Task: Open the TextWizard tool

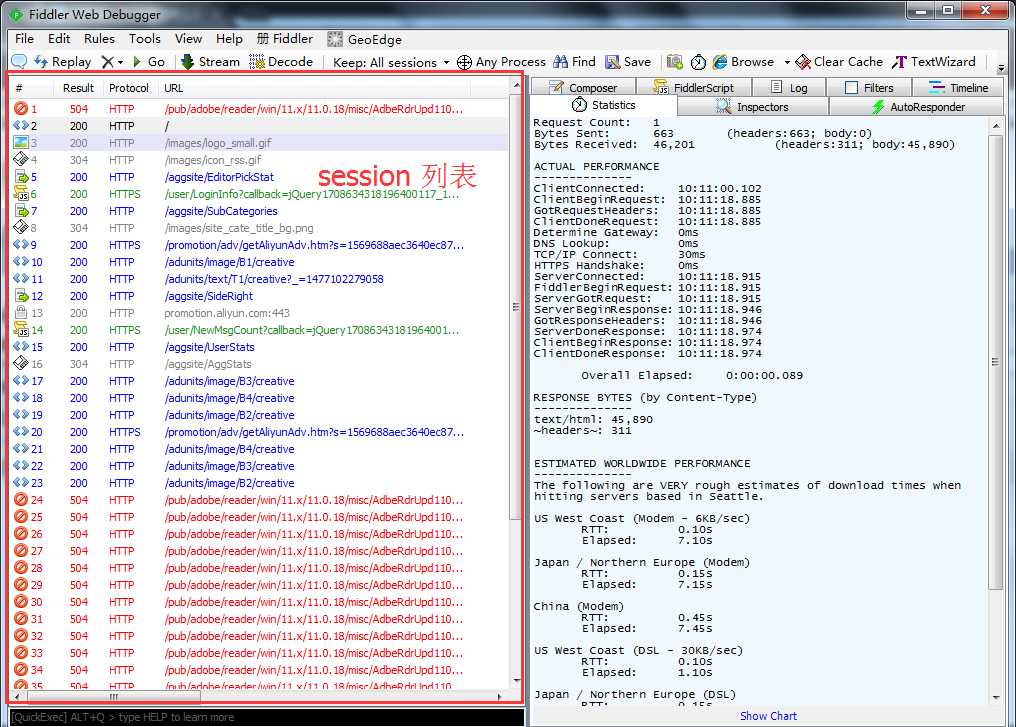Action: [x=934, y=62]
